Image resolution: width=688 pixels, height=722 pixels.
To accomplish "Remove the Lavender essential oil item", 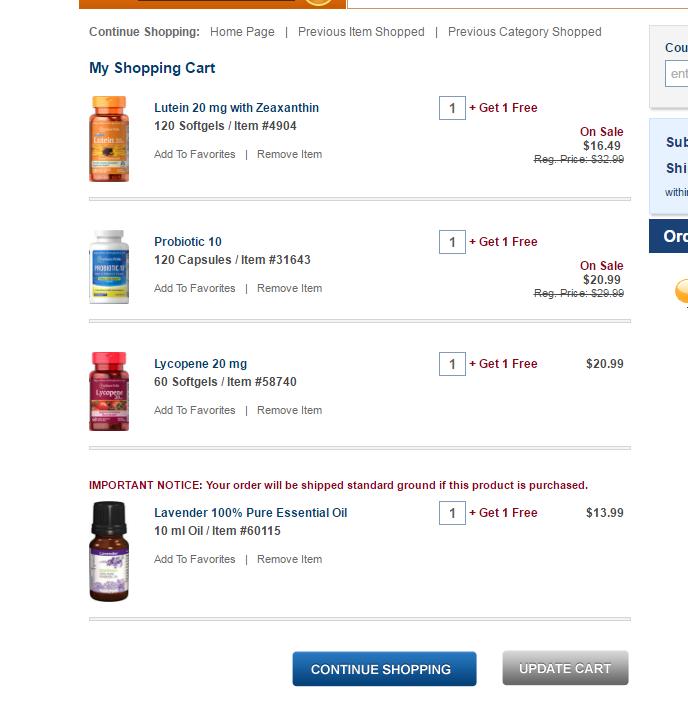I will point(289,559).
